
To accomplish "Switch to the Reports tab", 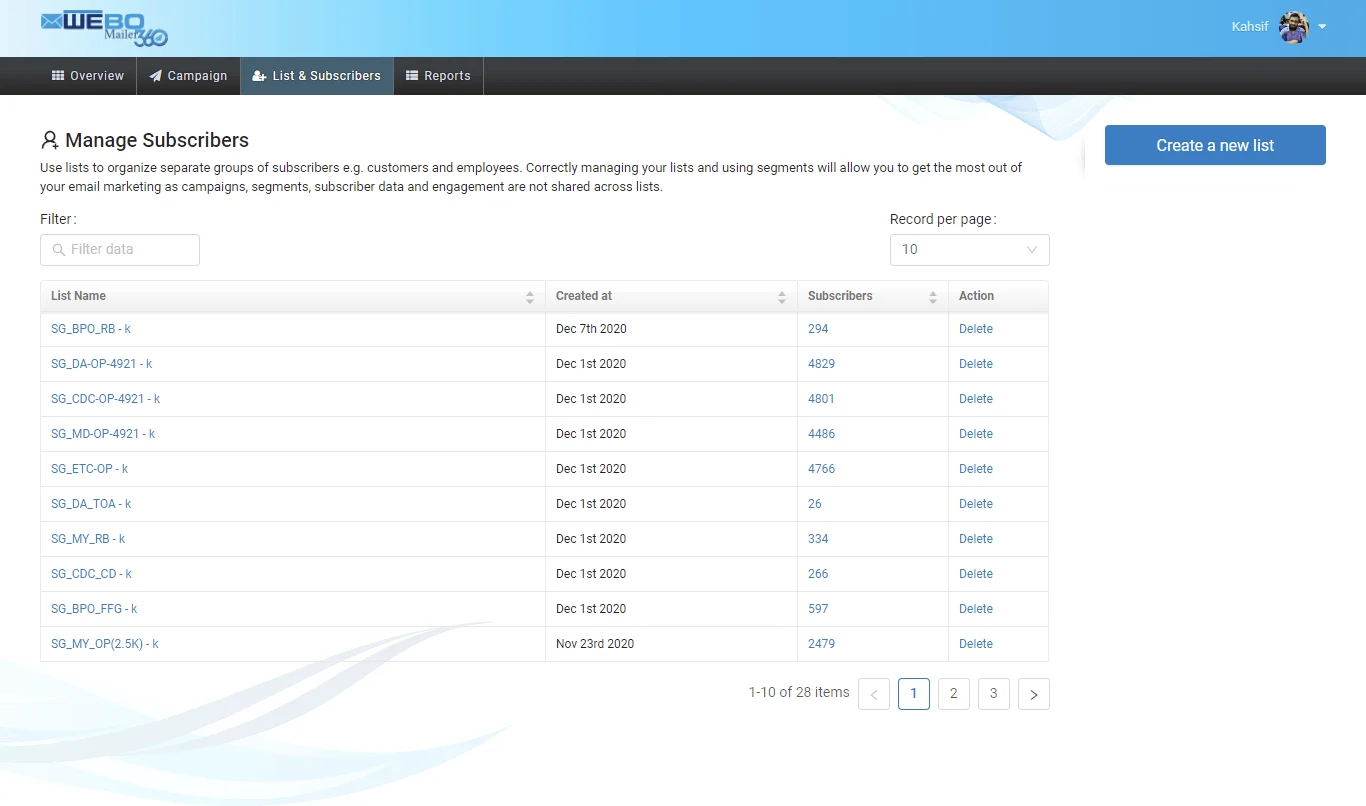I will coord(438,76).
